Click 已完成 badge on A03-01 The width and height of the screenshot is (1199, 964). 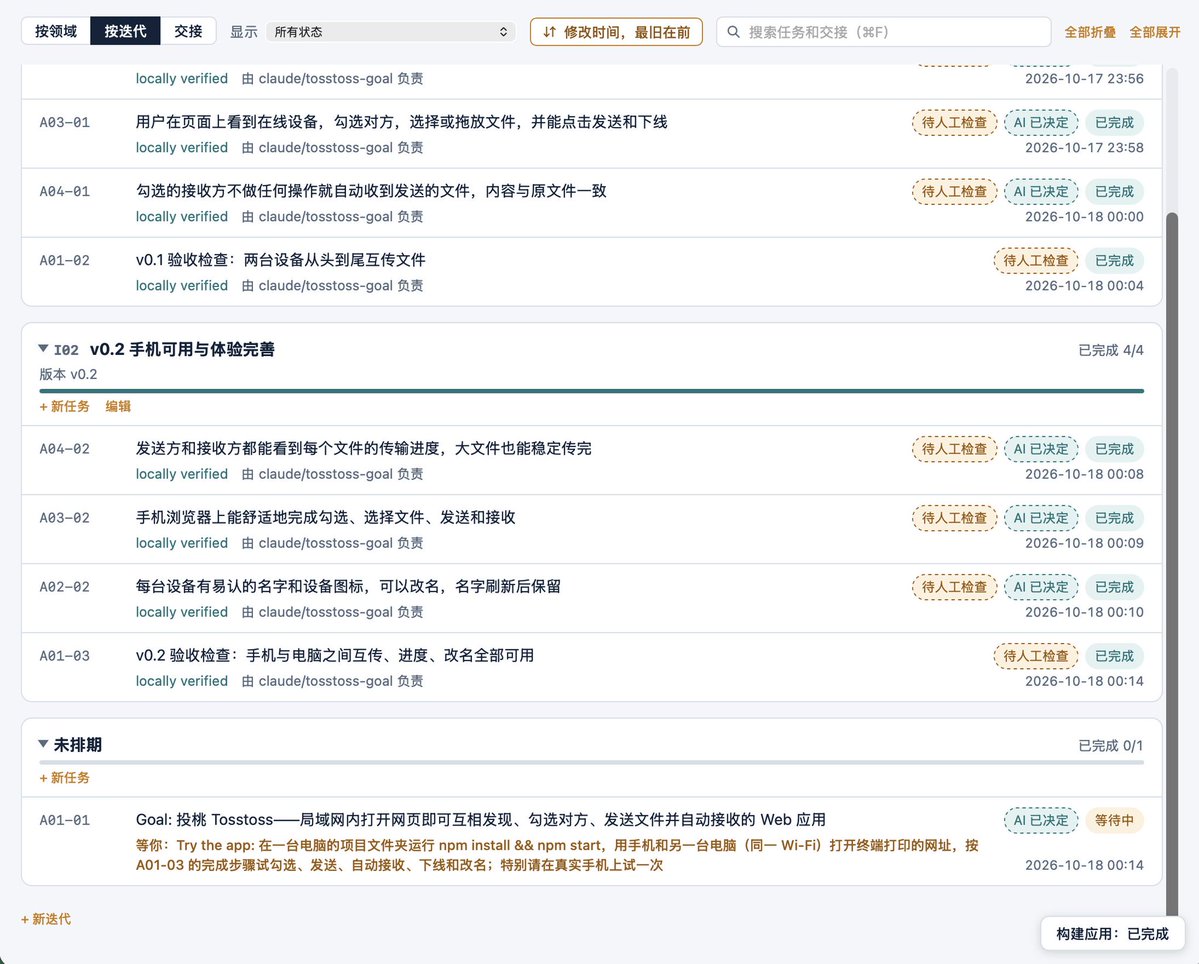1114,122
